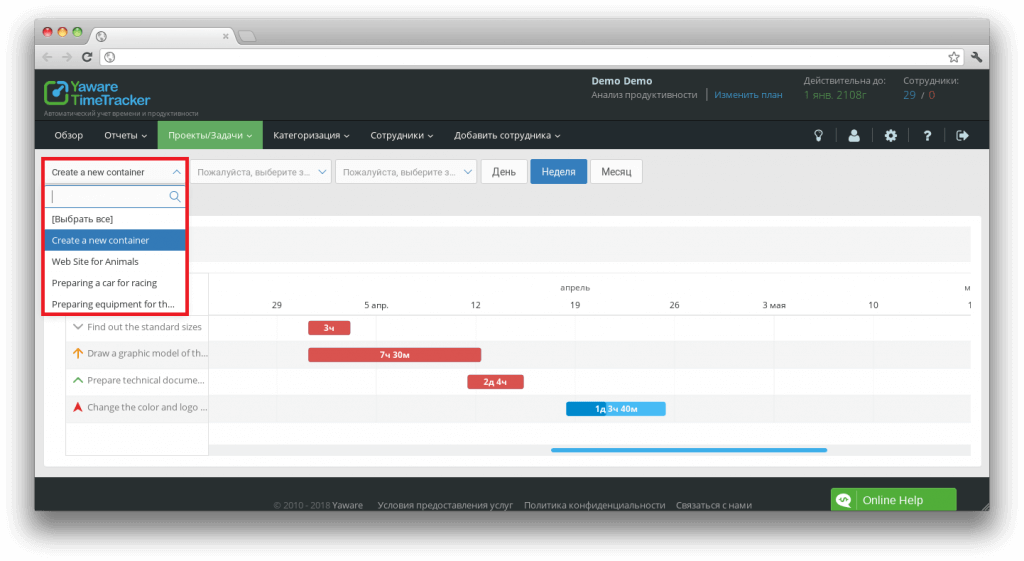1024x561 pixels.
Task: Click the Yaware TimeTracker logo
Action: [97, 93]
